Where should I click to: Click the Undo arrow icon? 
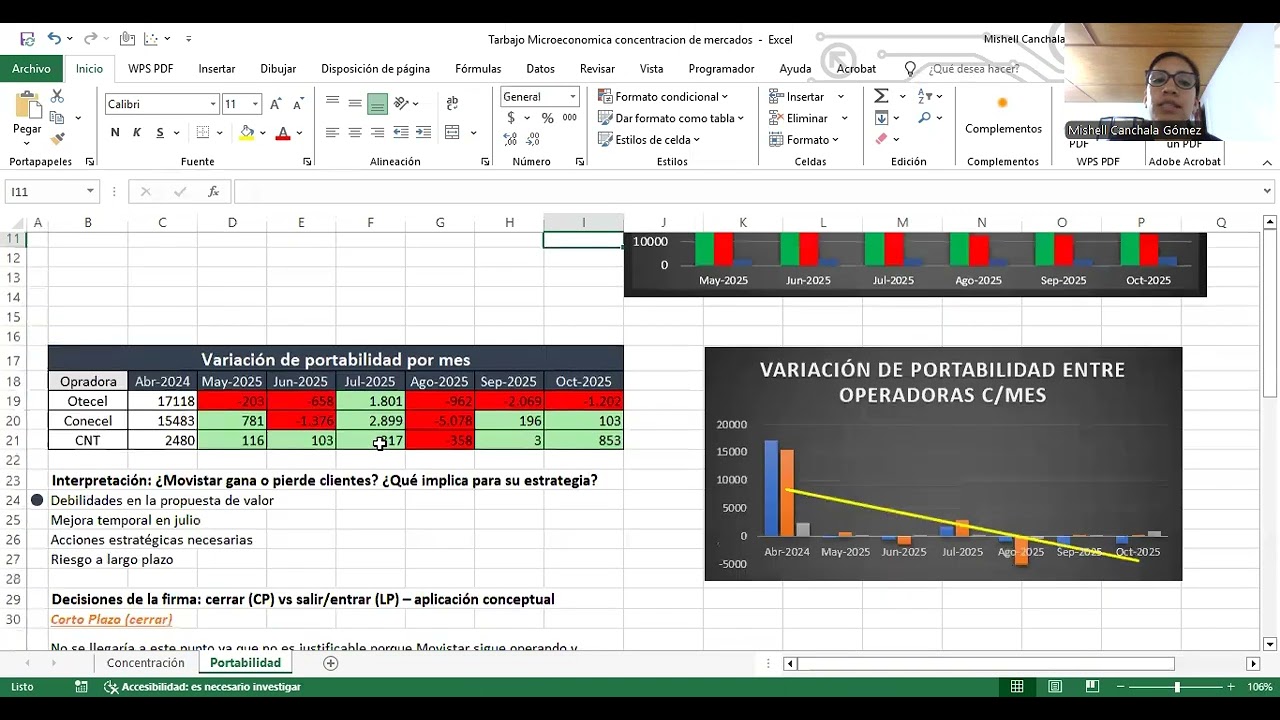pyautogui.click(x=54, y=39)
